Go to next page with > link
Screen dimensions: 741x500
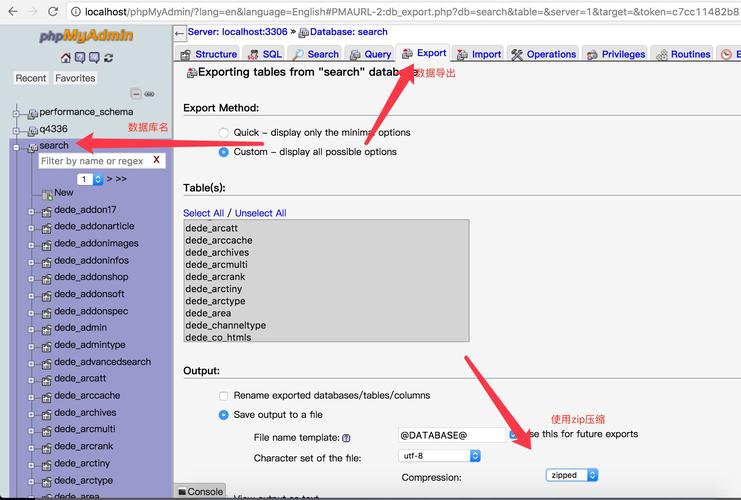click(110, 179)
